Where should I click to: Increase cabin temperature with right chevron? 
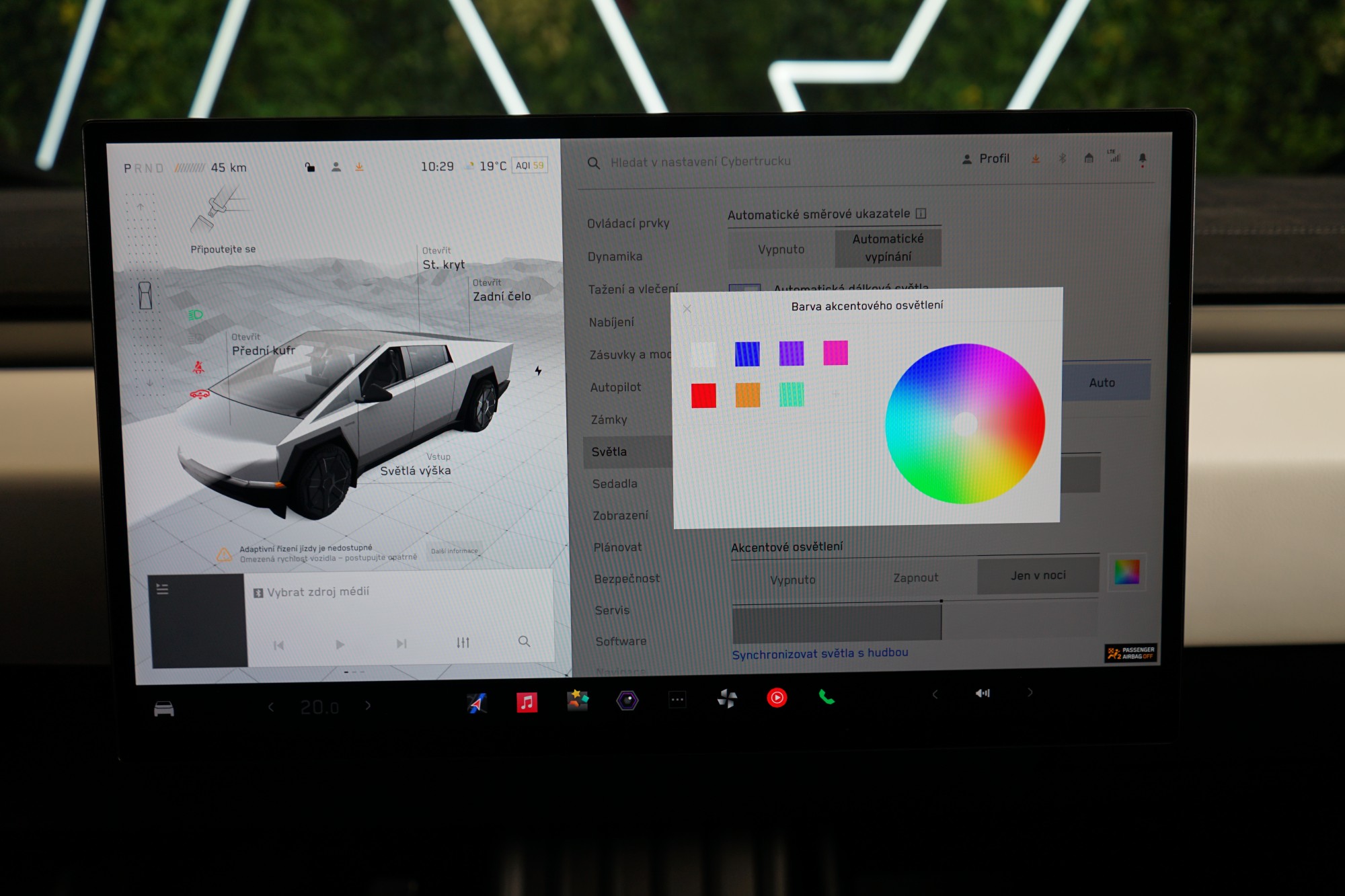click(368, 705)
